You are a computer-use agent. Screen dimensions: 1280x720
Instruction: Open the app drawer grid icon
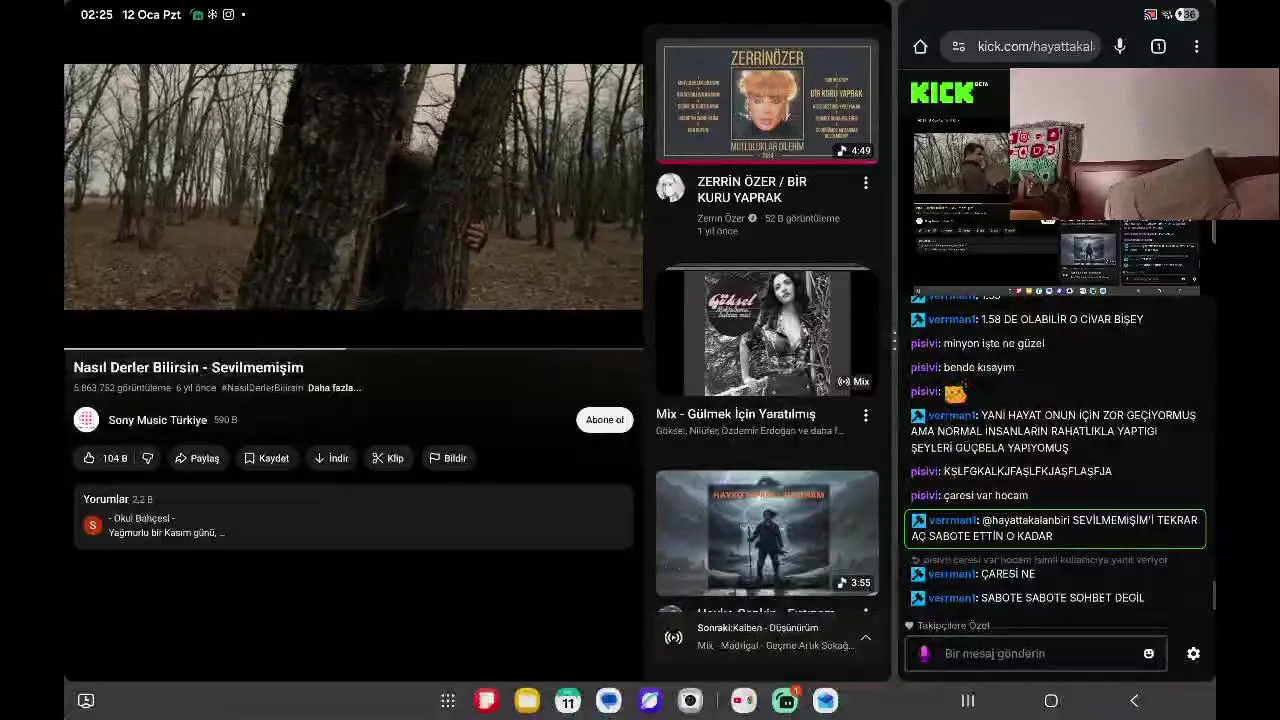[448, 701]
